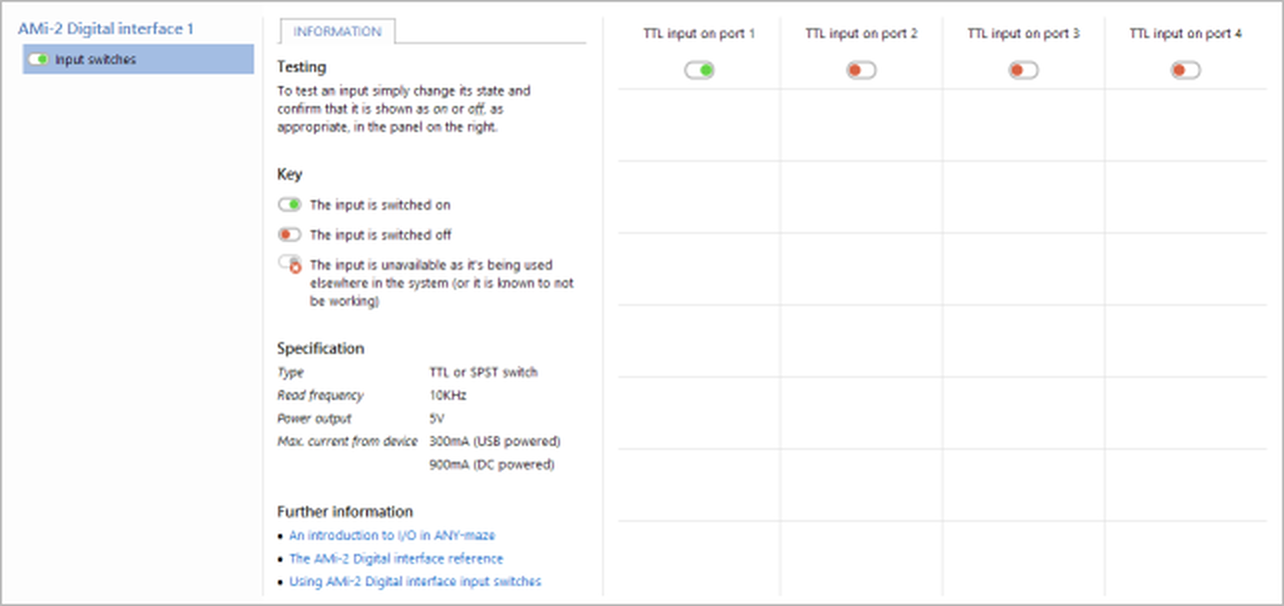This screenshot has height=606, width=1284.
Task: Click the 'Specification' section heading
Action: coord(320,349)
